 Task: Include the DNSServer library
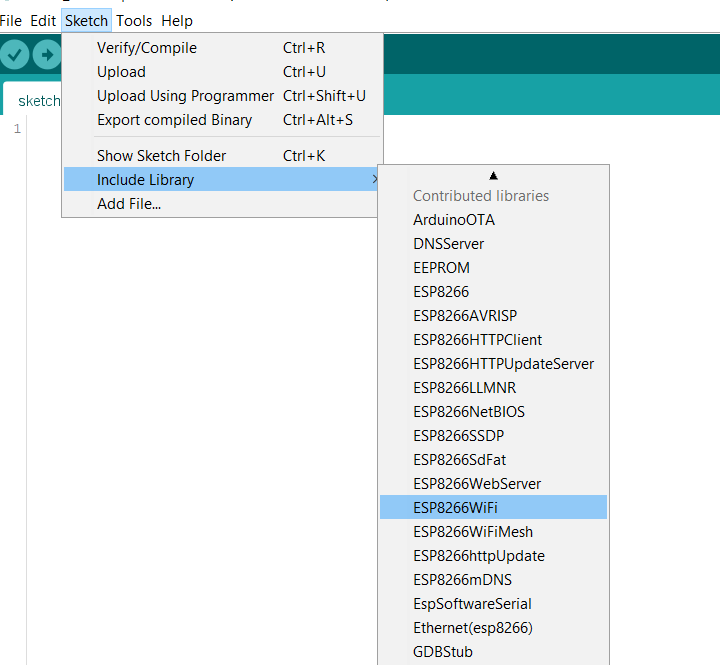(494, 243)
